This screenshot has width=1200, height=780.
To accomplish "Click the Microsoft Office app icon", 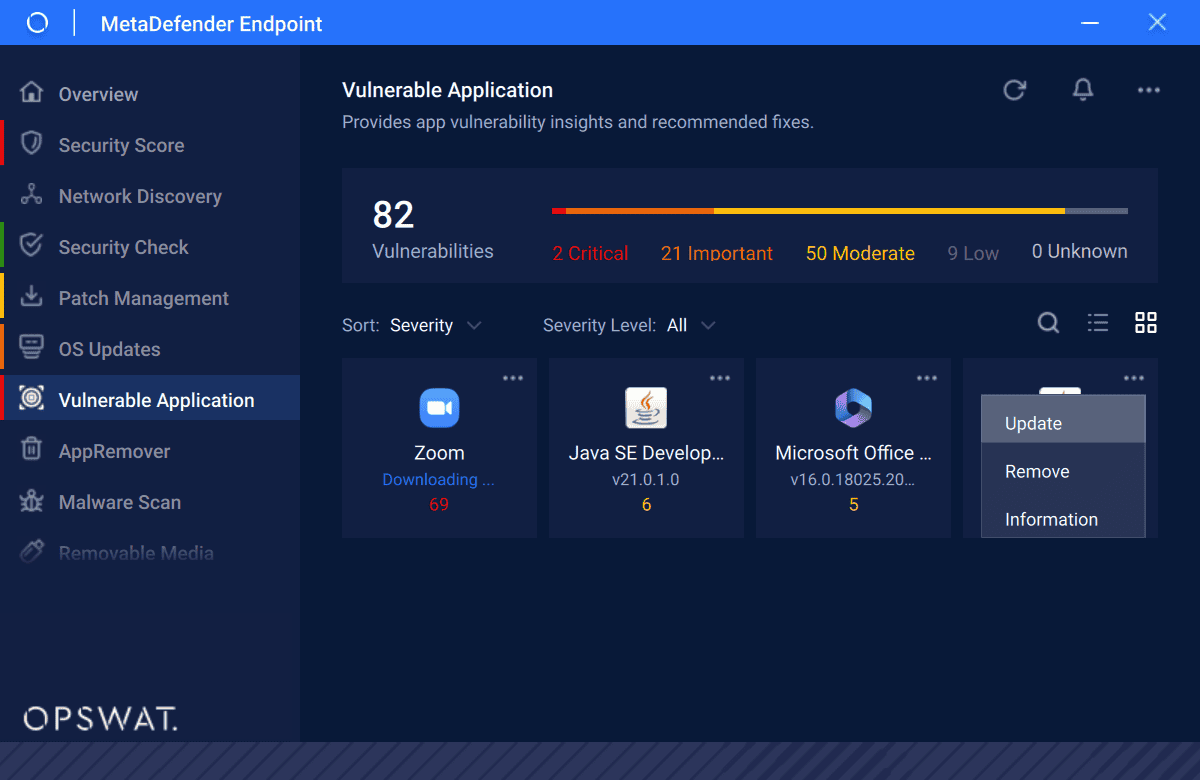I will 853,408.
